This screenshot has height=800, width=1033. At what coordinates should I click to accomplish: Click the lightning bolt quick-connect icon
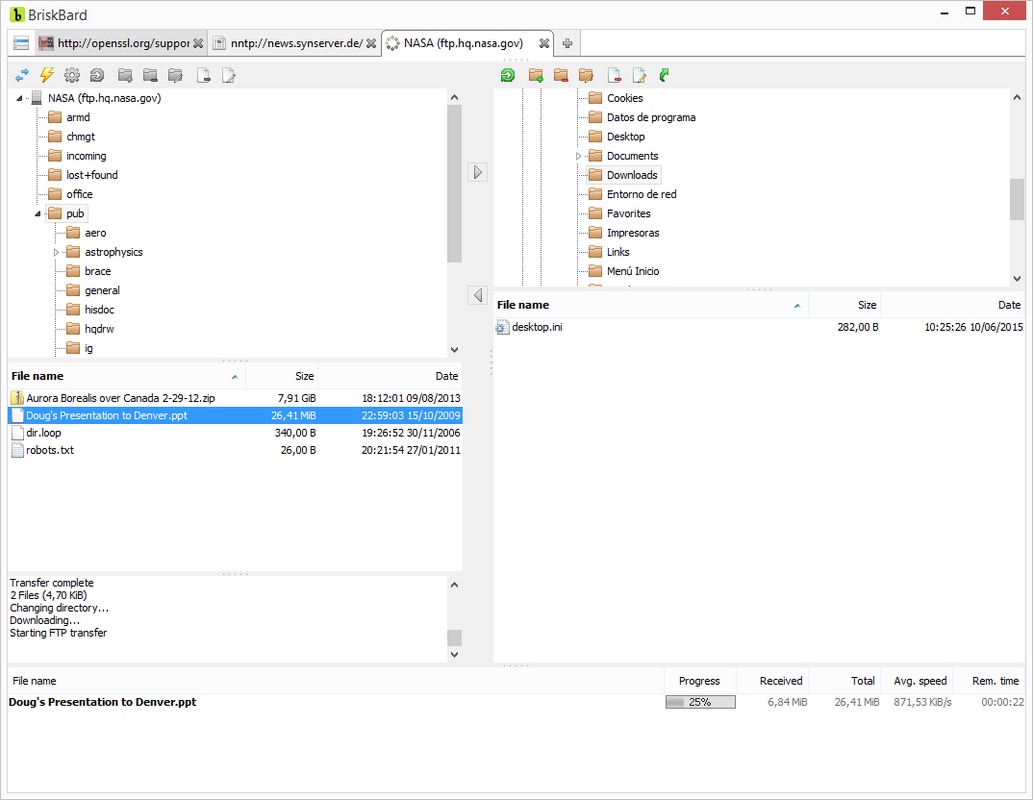coord(47,75)
